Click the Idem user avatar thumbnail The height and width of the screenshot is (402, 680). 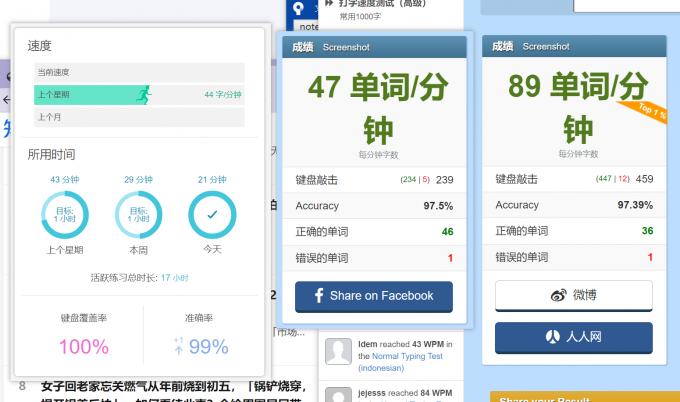pos(338,351)
